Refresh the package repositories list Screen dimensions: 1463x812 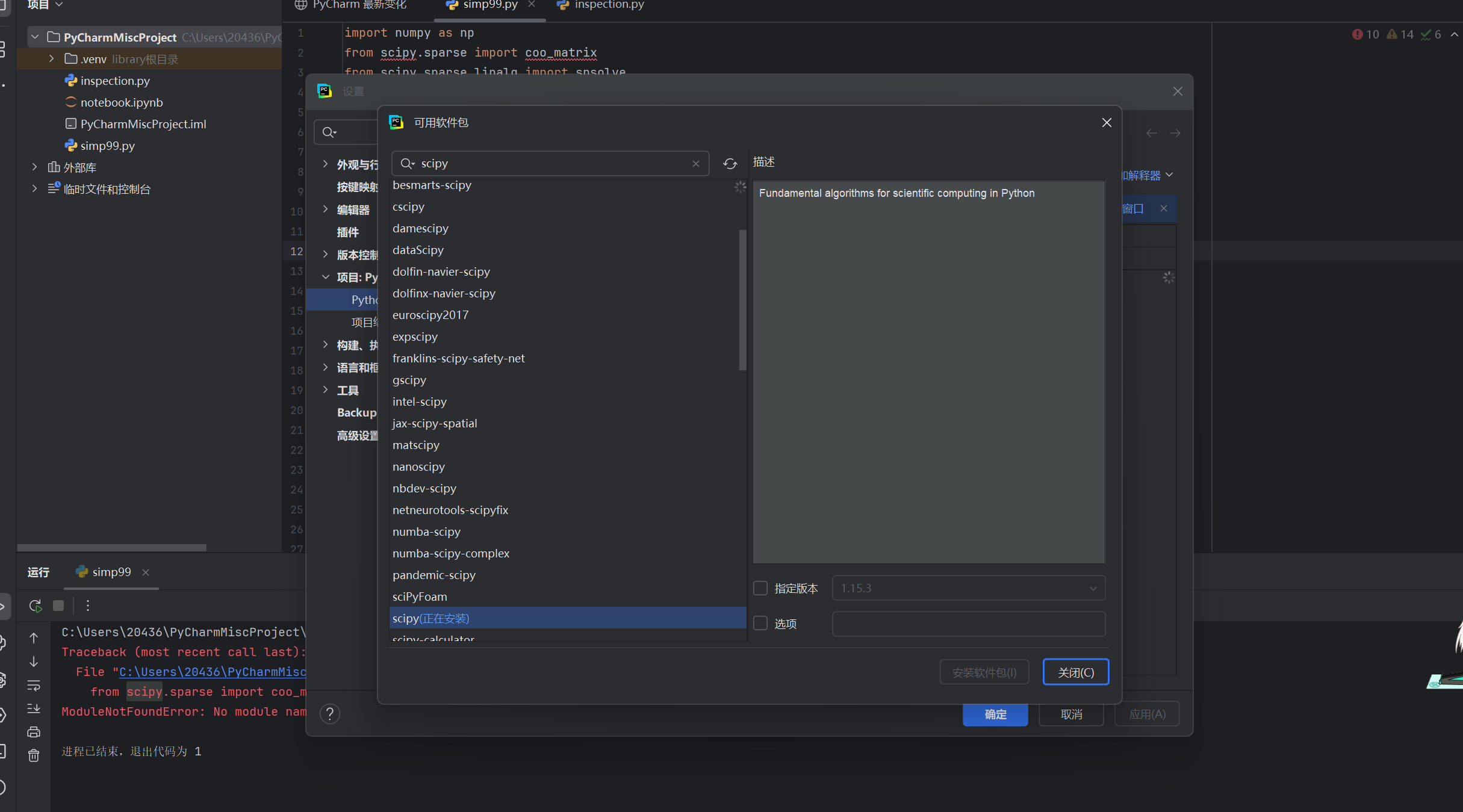[730, 163]
